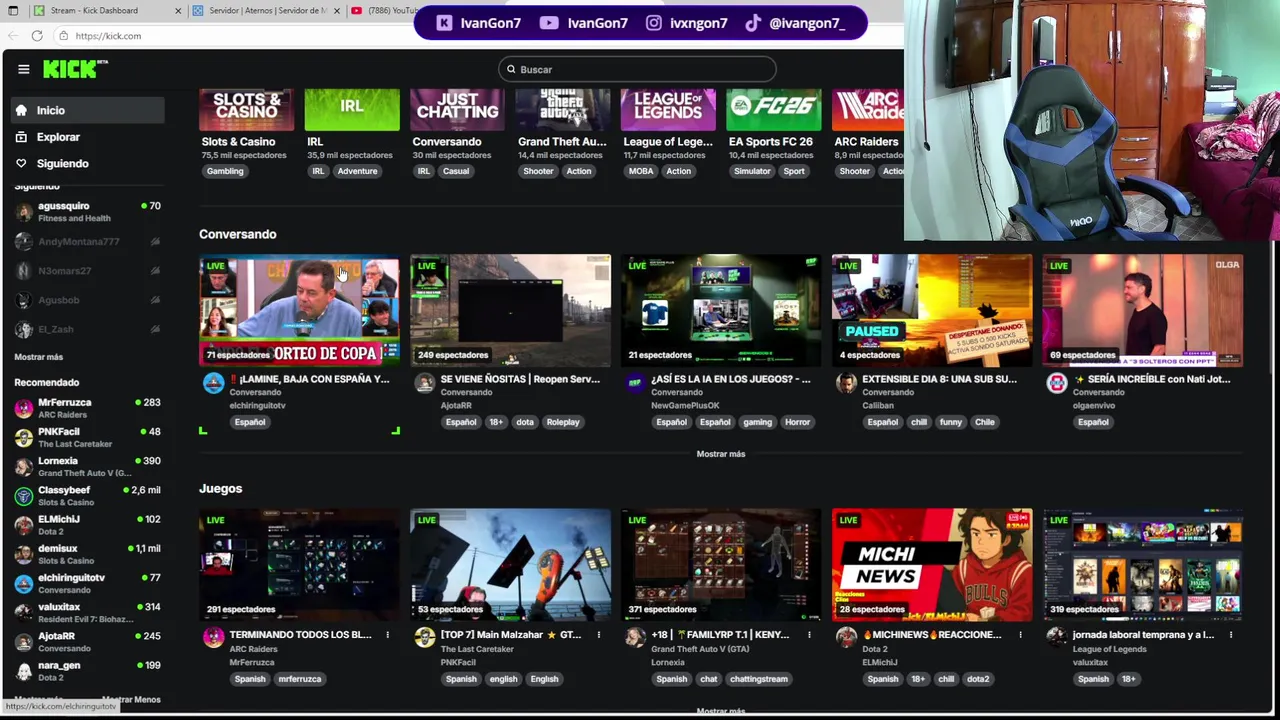Viewport: 1280px width, 720px height.
Task: Close the Stream - Kick Dashboard tab
Action: pyautogui.click(x=178, y=11)
